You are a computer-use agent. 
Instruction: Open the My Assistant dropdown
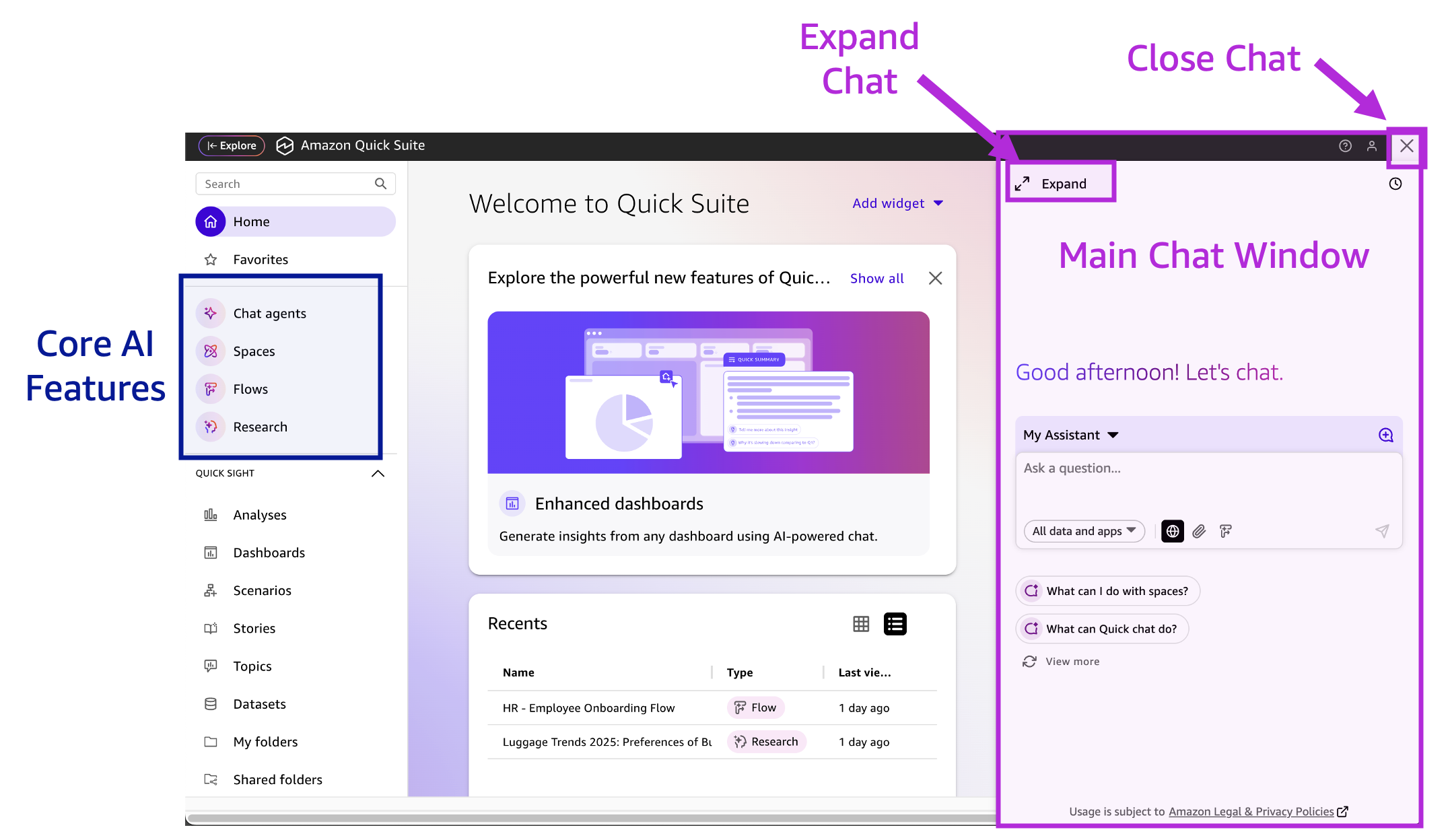point(1070,435)
